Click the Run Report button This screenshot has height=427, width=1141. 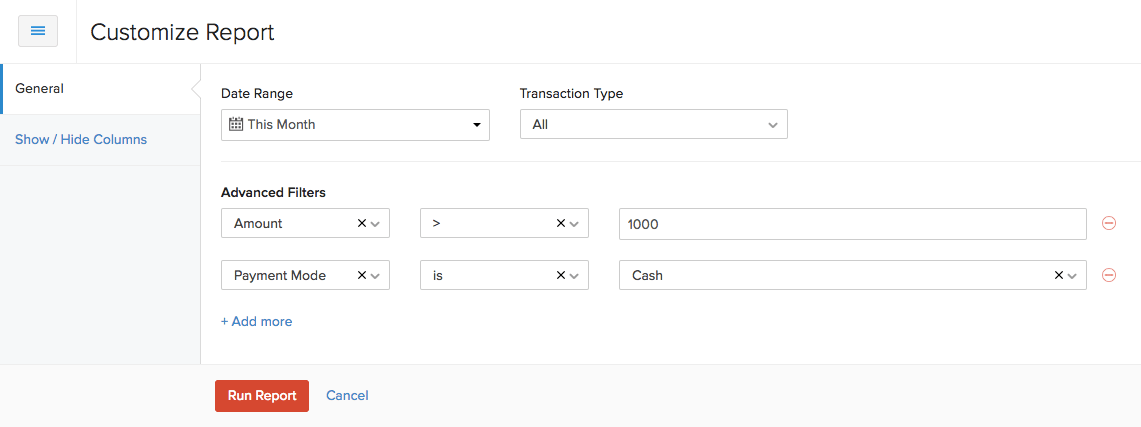click(x=262, y=396)
